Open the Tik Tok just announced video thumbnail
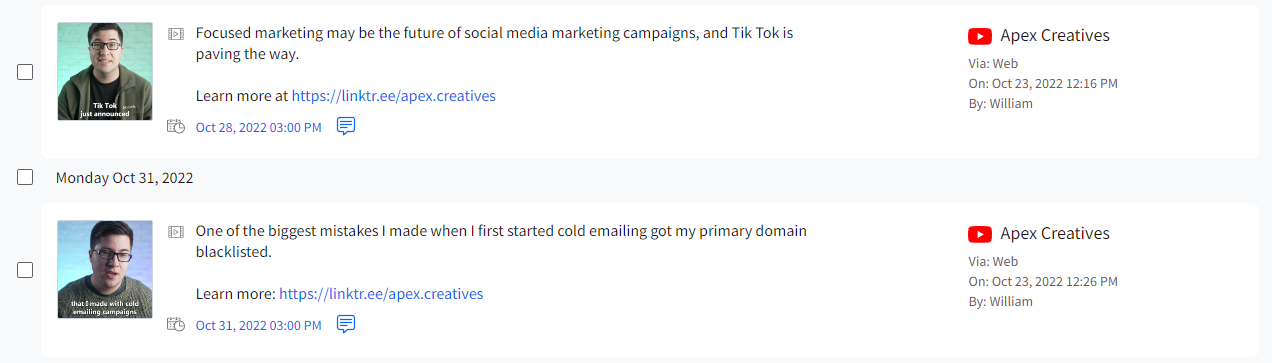Viewport: 1272px width, 363px height. tap(105, 71)
